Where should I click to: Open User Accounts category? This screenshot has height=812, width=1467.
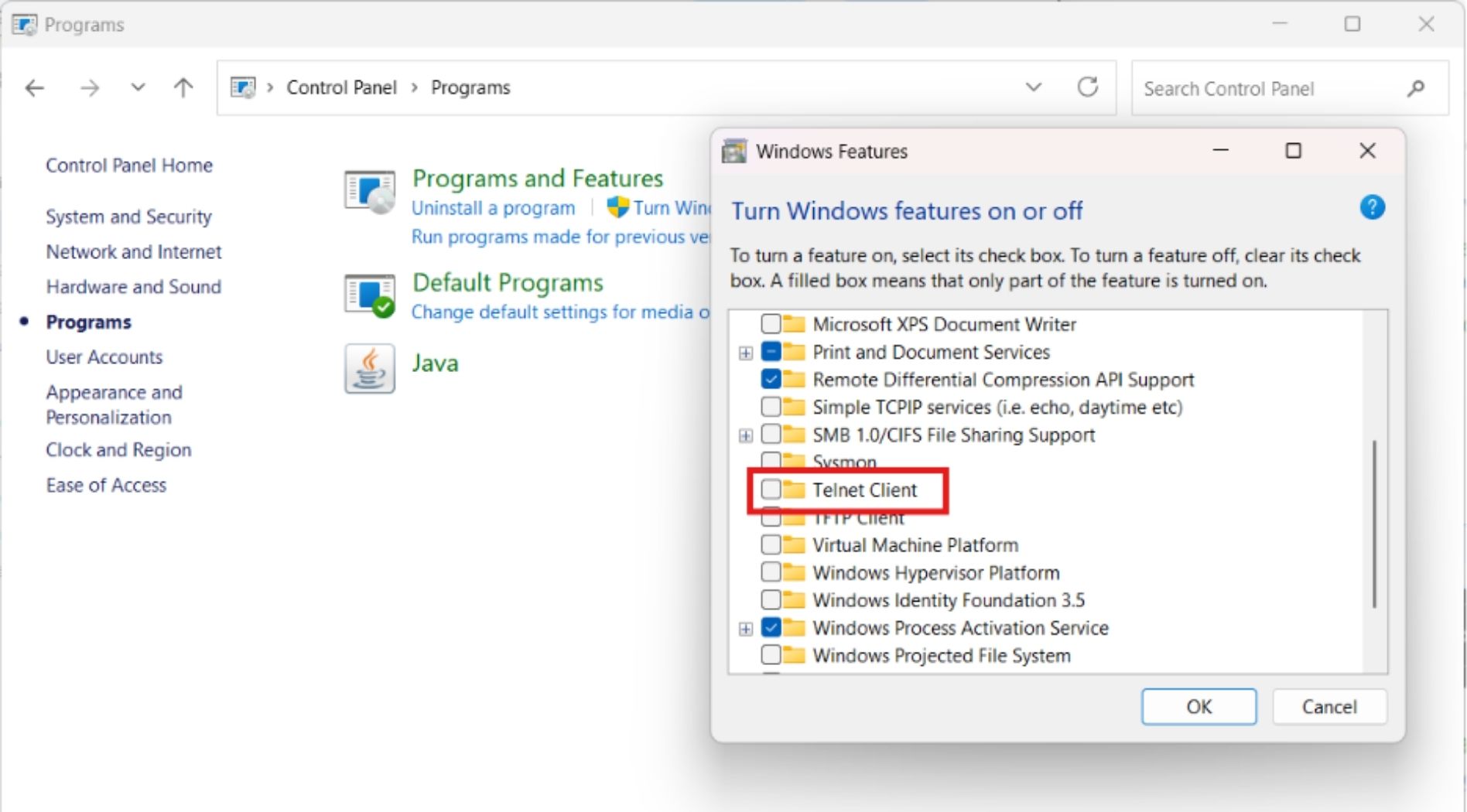[x=104, y=357]
